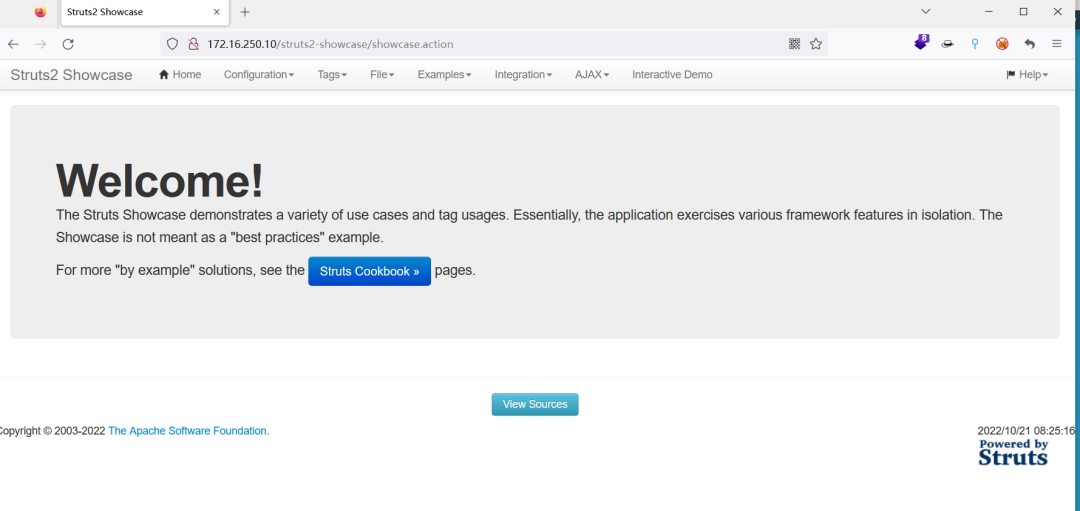
Task: Maximize the Firefox window
Action: [1024, 12]
